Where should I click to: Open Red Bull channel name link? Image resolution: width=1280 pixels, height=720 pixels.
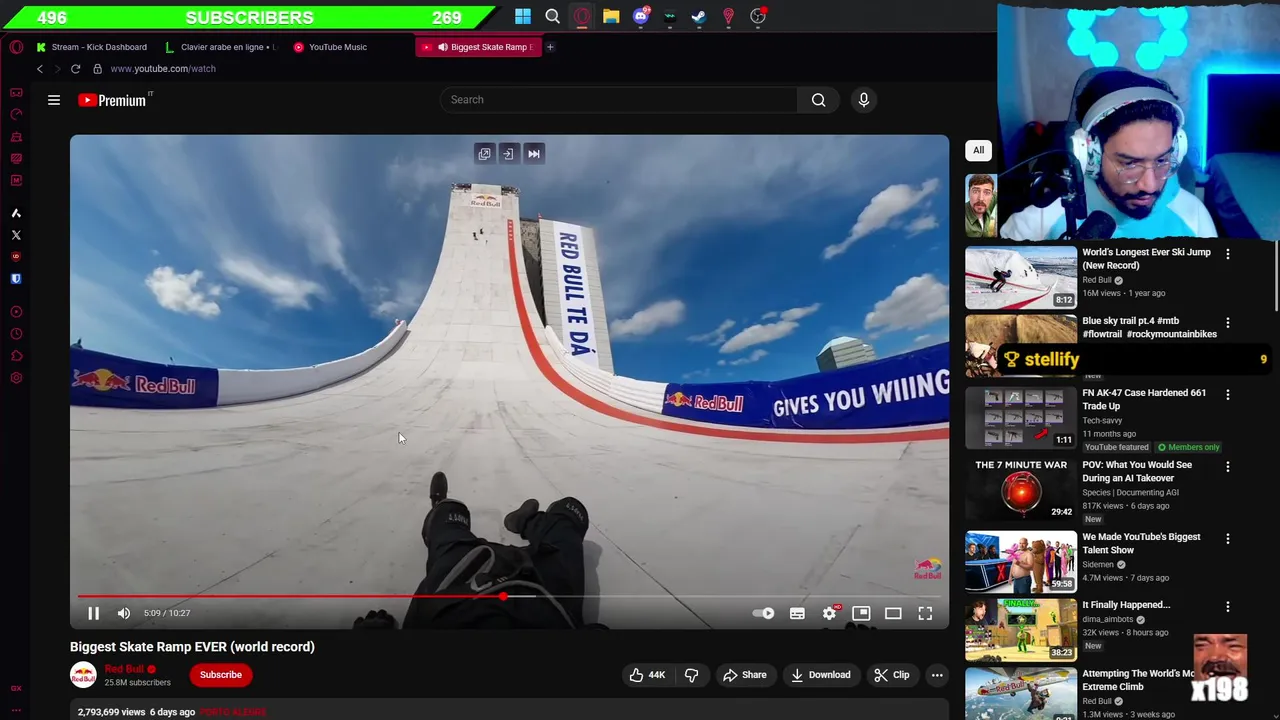coord(125,669)
